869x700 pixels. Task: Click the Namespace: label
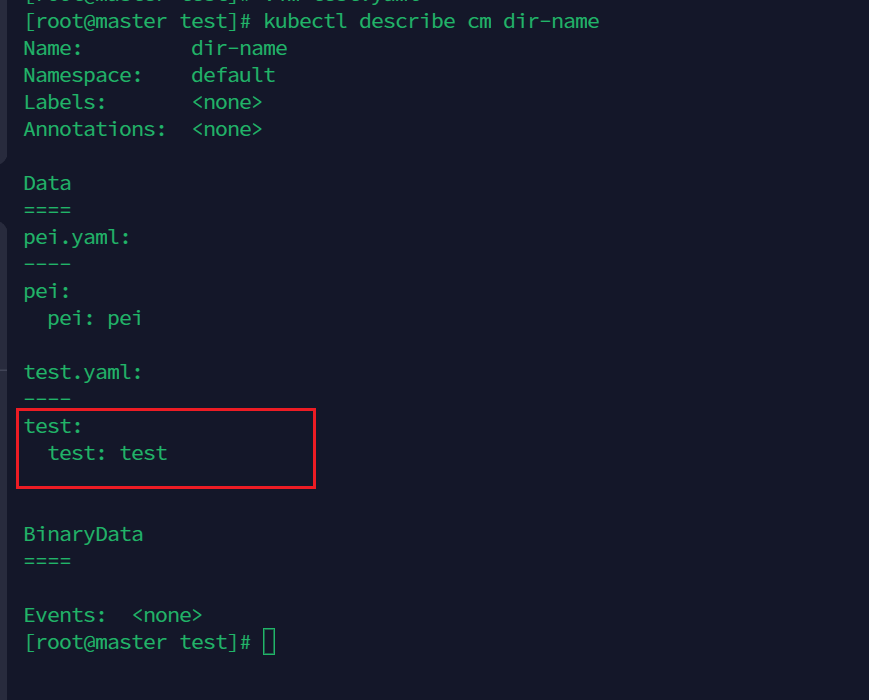click(x=83, y=75)
